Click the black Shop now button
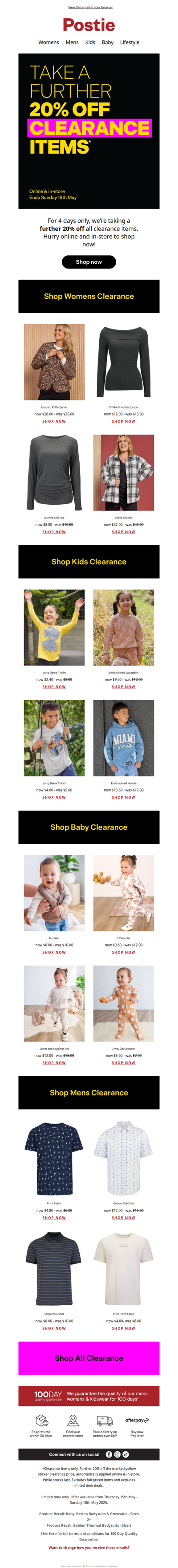Image resolution: width=178 pixels, height=1568 pixels. [x=89, y=262]
